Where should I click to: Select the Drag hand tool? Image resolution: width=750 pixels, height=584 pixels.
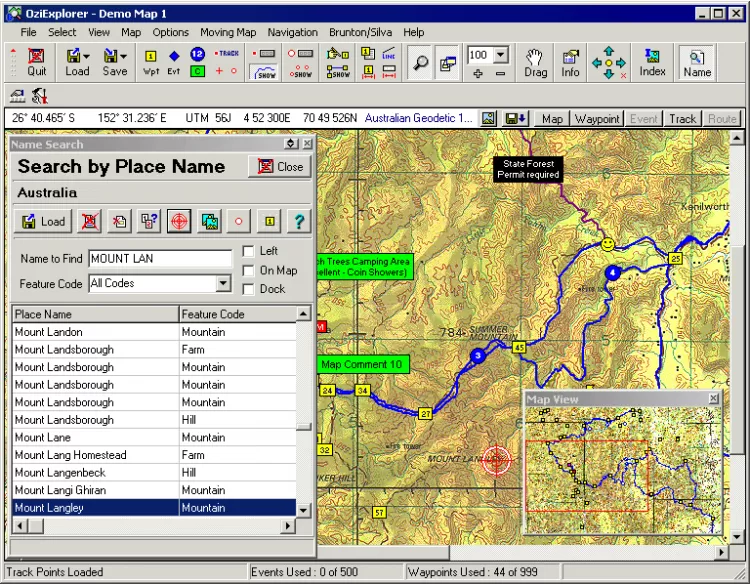coord(536,62)
